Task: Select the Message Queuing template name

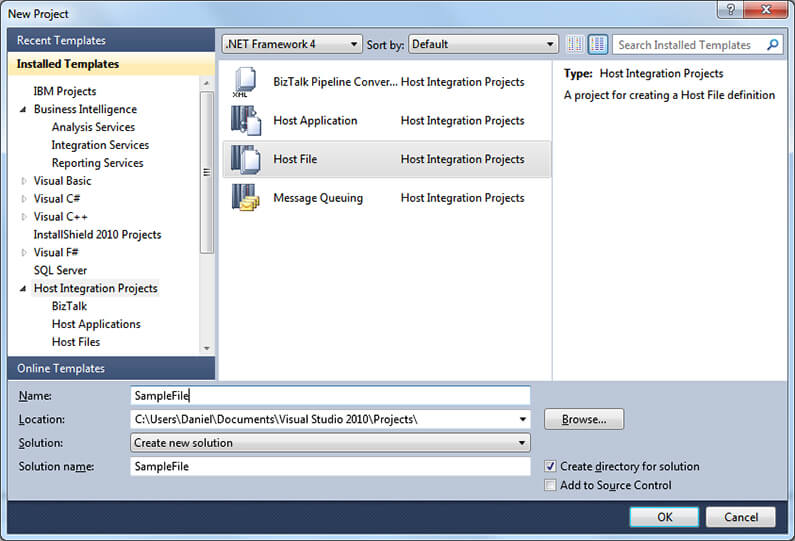Action: (318, 198)
